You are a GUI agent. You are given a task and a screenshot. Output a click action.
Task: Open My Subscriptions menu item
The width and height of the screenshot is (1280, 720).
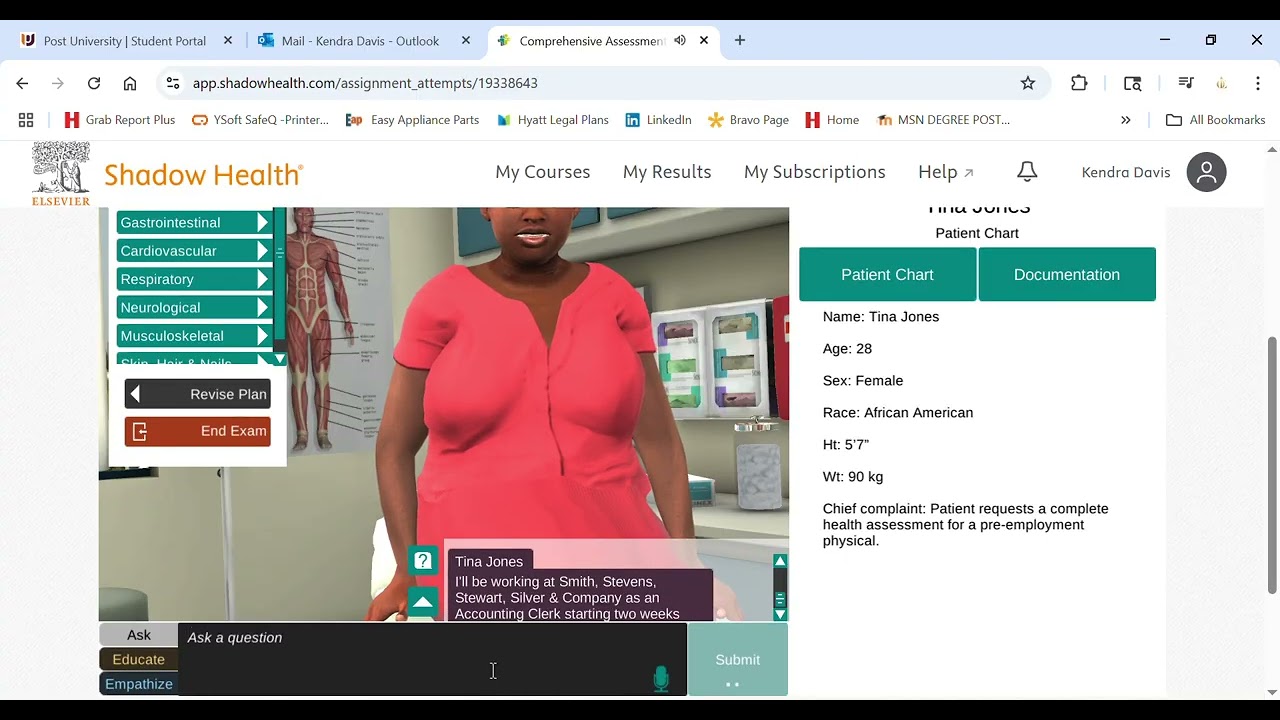click(x=815, y=172)
